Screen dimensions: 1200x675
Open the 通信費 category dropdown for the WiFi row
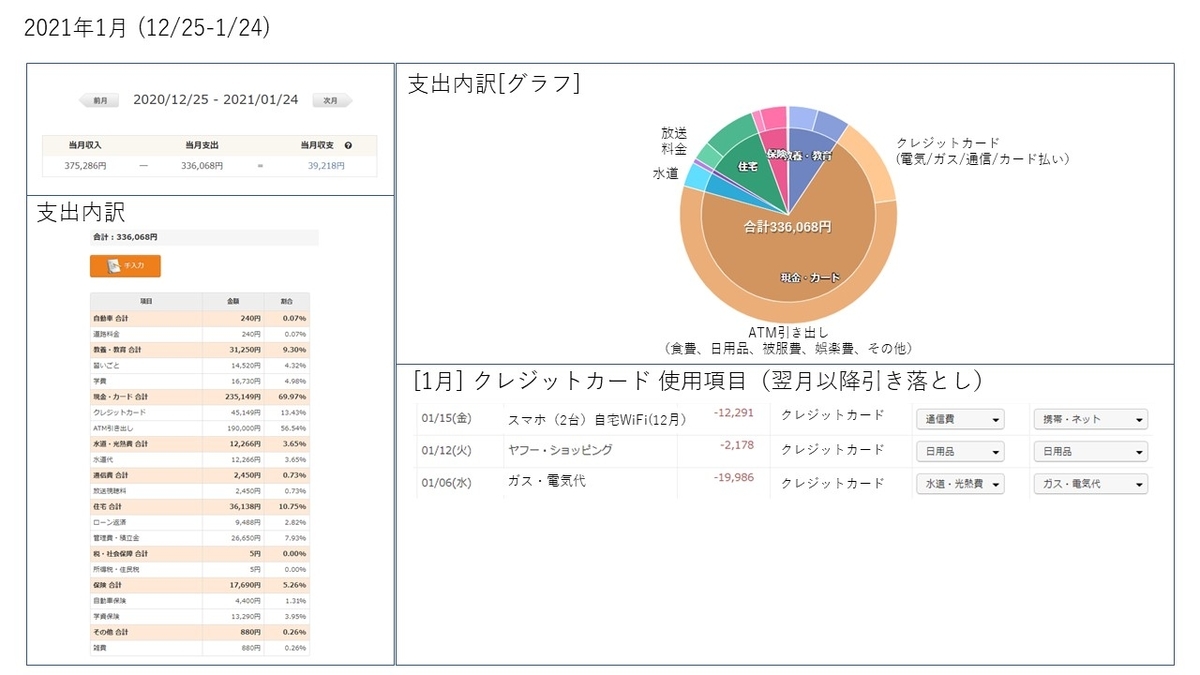[x=958, y=419]
